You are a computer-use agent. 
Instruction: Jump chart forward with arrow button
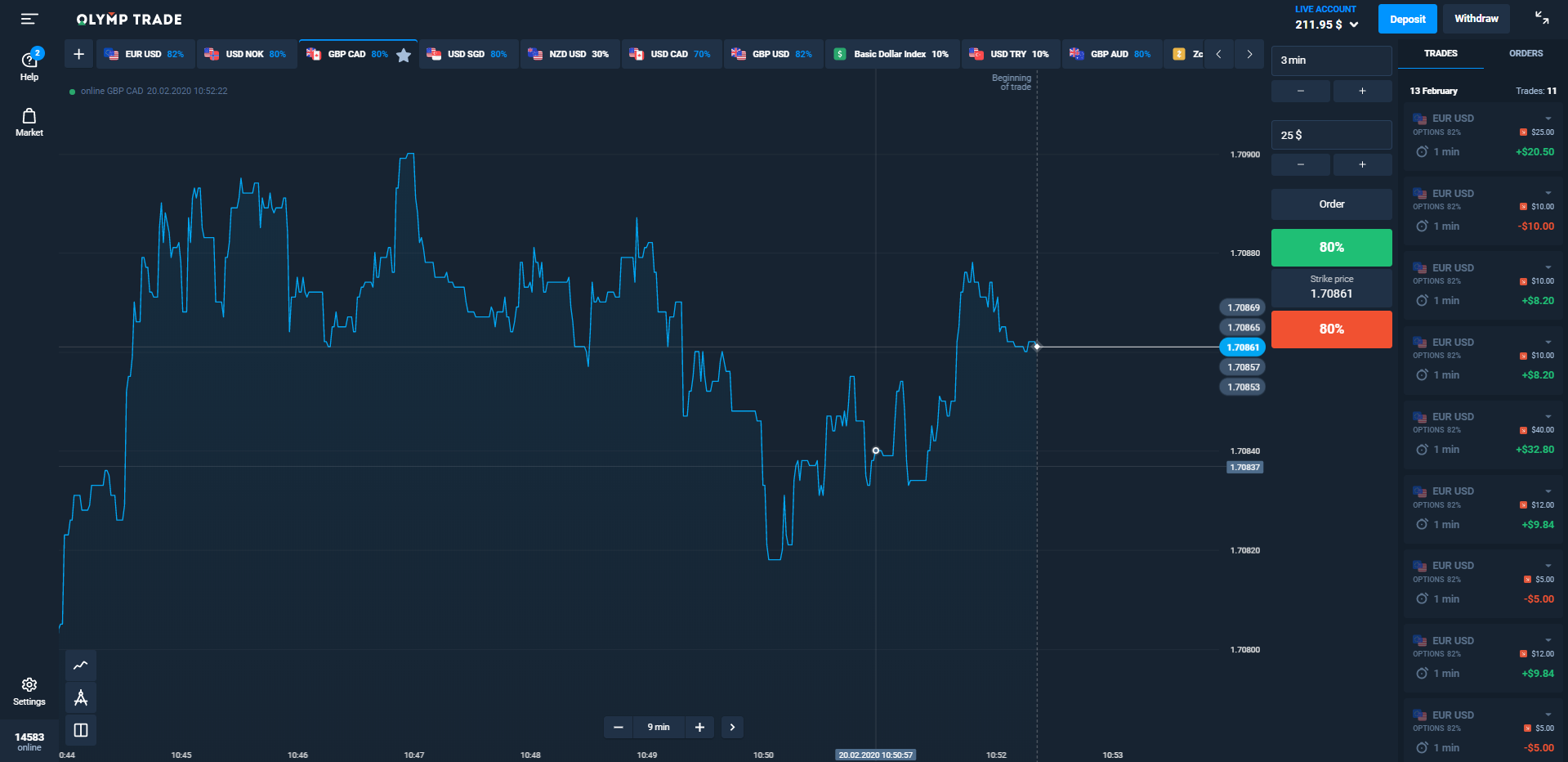[x=732, y=727]
